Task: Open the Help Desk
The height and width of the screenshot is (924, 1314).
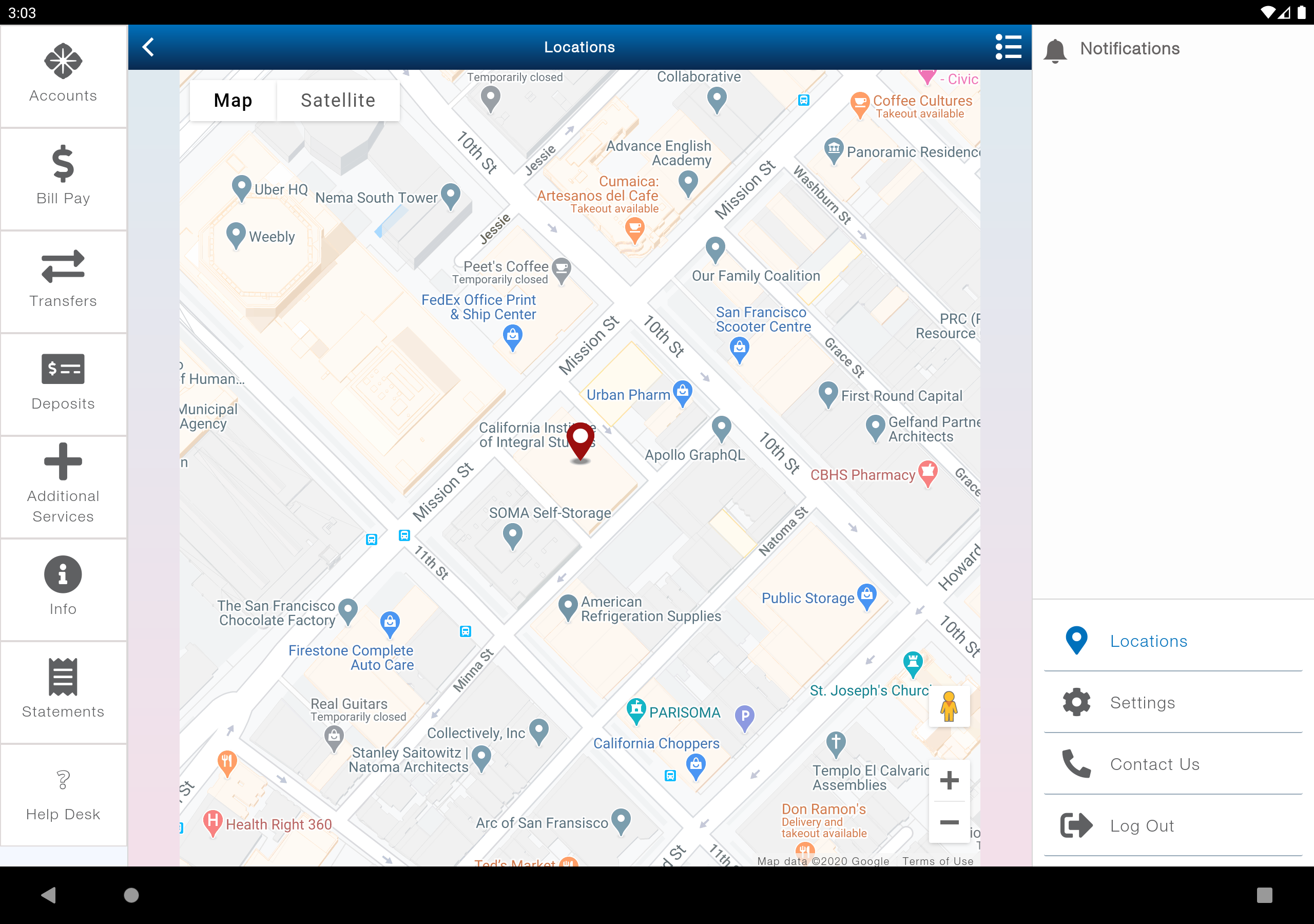Action: point(63,795)
